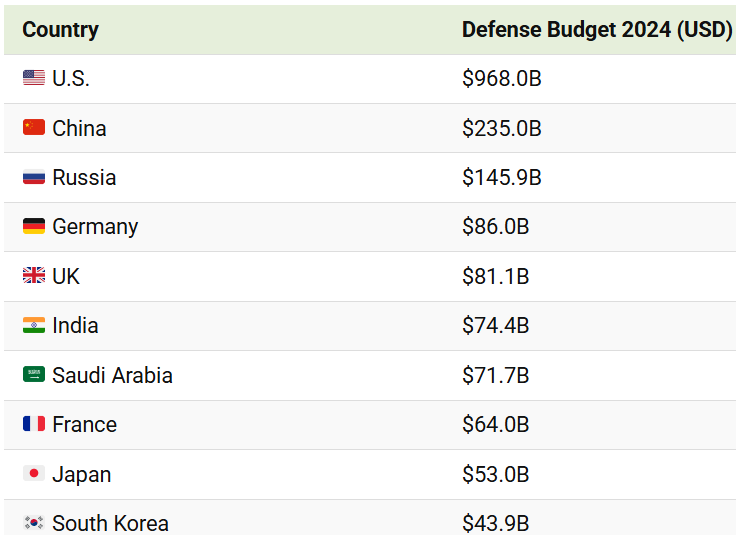Click the France flag icon
736x535 pixels.
click(34, 424)
